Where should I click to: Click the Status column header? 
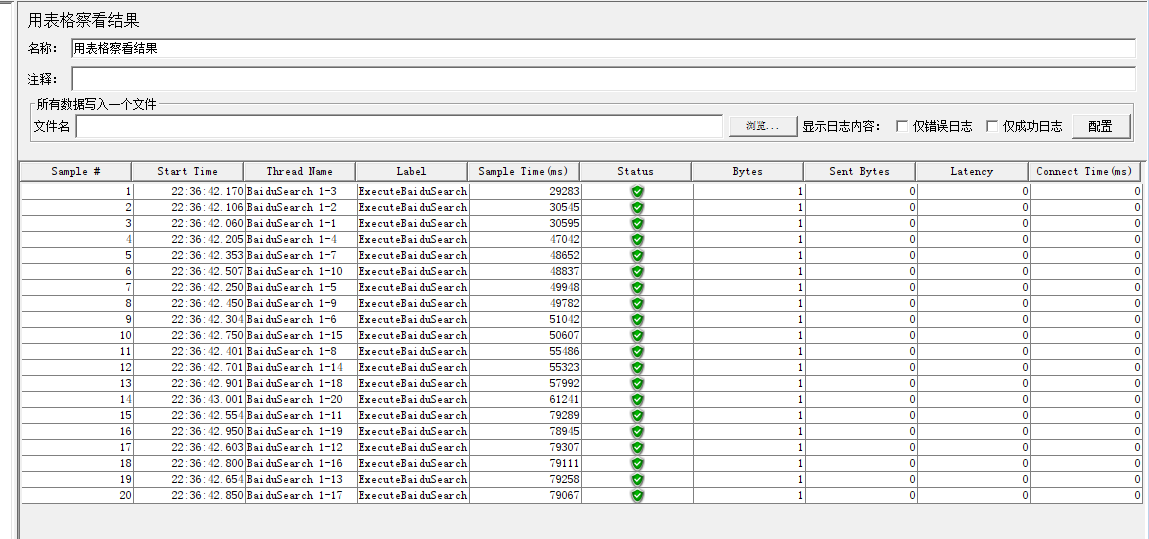point(635,171)
